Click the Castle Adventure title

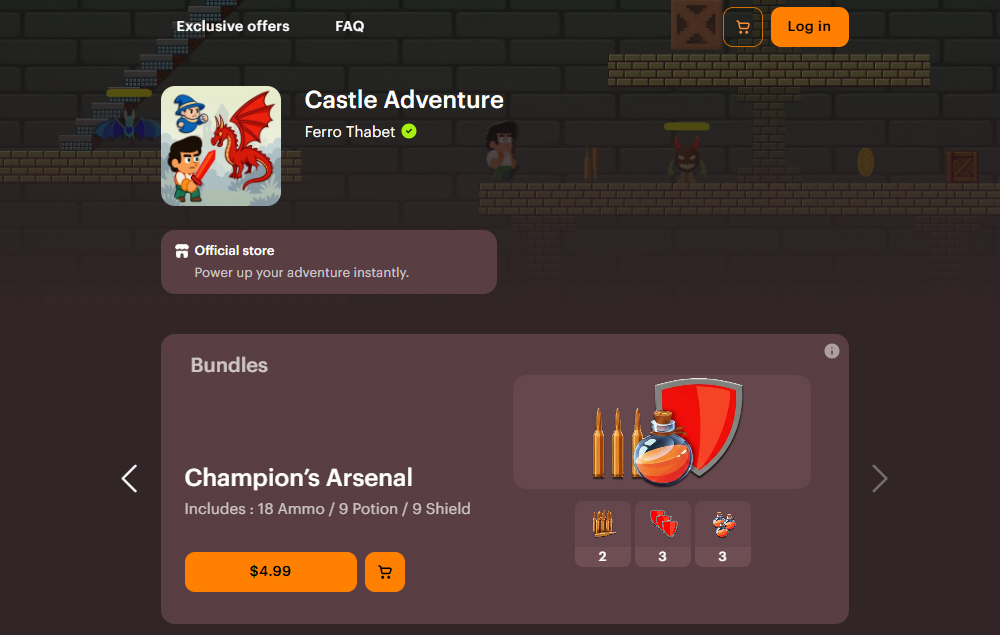click(x=404, y=100)
